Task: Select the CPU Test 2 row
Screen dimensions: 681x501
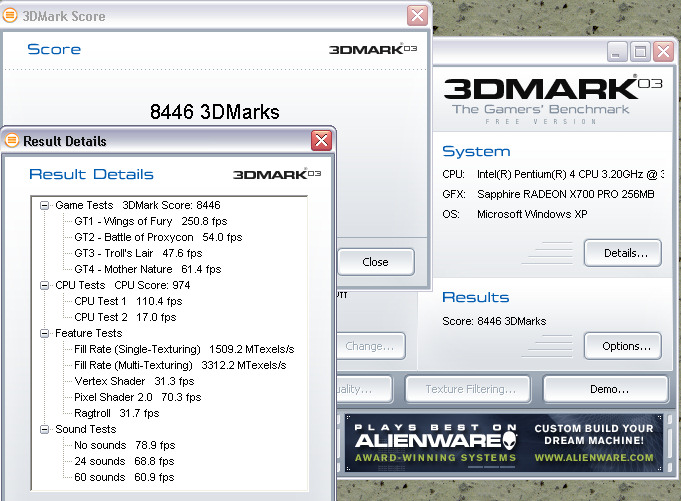Action: (x=125, y=317)
